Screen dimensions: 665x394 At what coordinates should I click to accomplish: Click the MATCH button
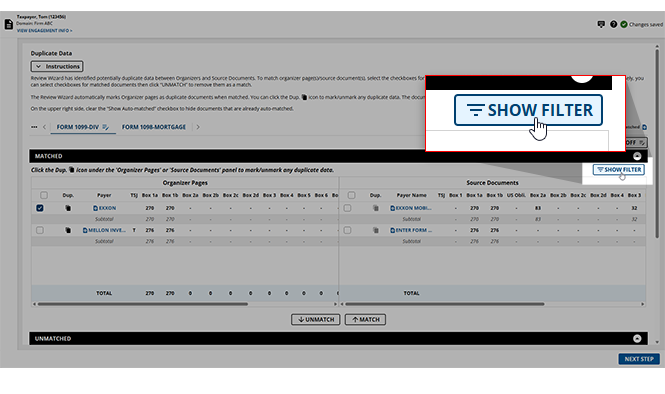(x=365, y=319)
